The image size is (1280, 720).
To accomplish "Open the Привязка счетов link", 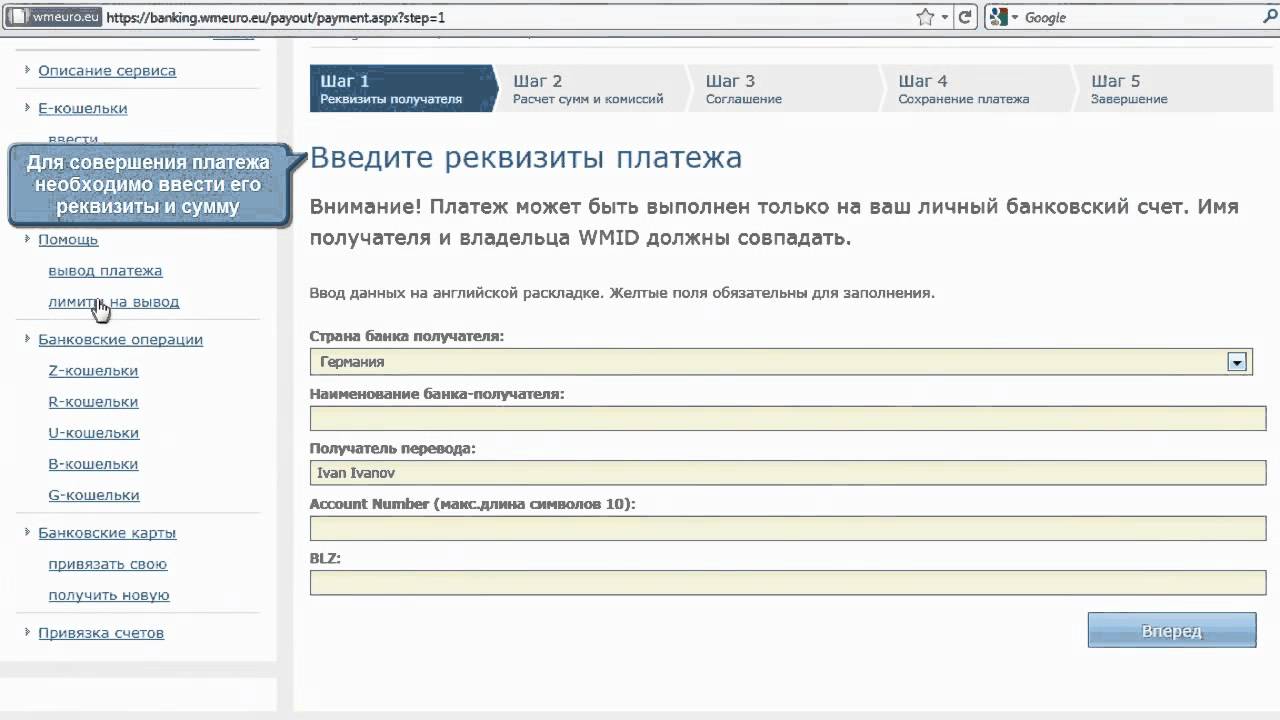I will pyautogui.click(x=101, y=633).
